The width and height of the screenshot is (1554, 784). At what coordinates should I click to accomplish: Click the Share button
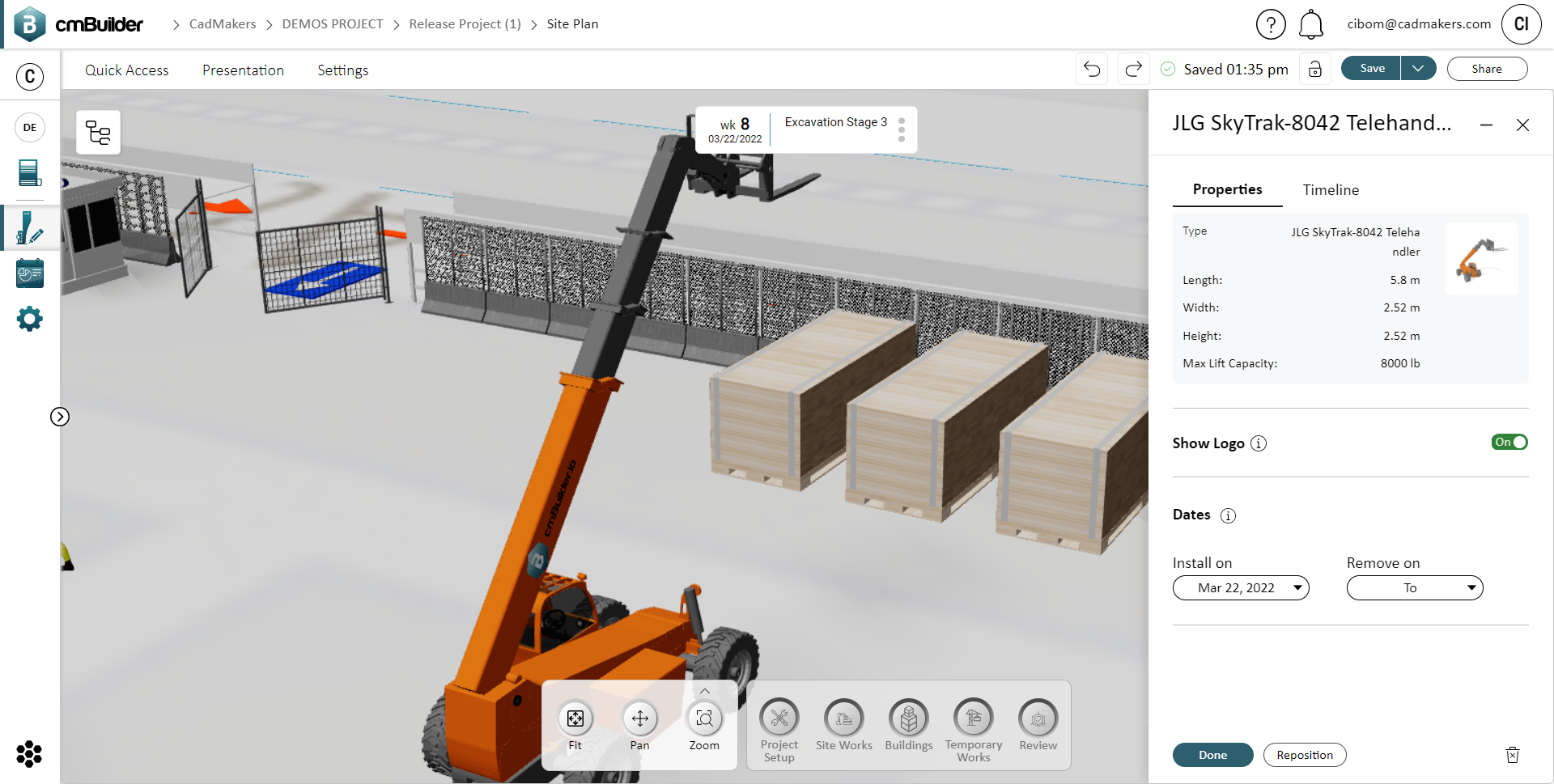pos(1487,69)
